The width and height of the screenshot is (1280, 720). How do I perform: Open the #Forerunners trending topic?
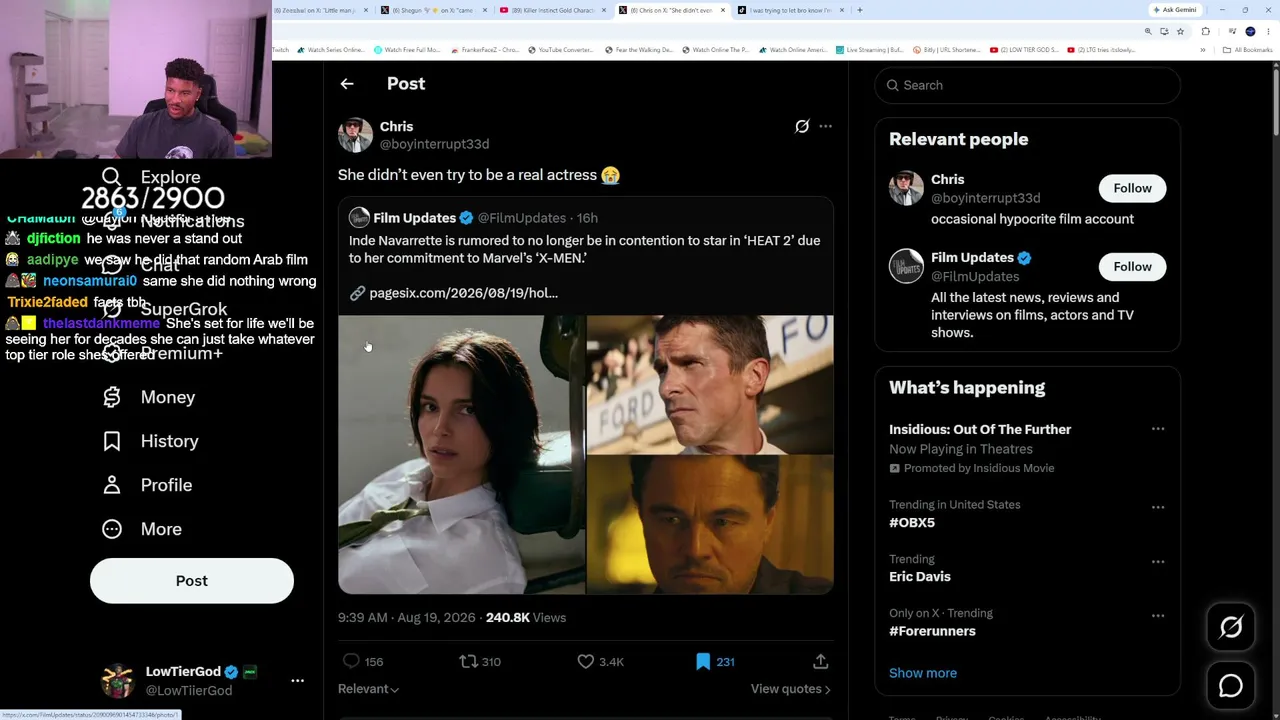point(932,631)
